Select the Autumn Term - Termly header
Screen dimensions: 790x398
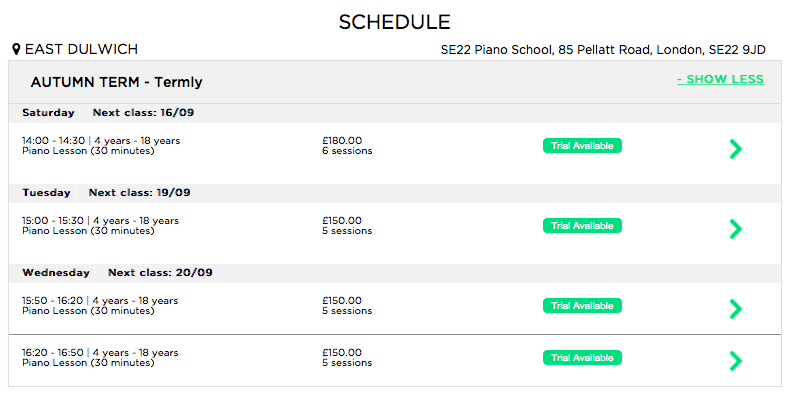point(116,82)
